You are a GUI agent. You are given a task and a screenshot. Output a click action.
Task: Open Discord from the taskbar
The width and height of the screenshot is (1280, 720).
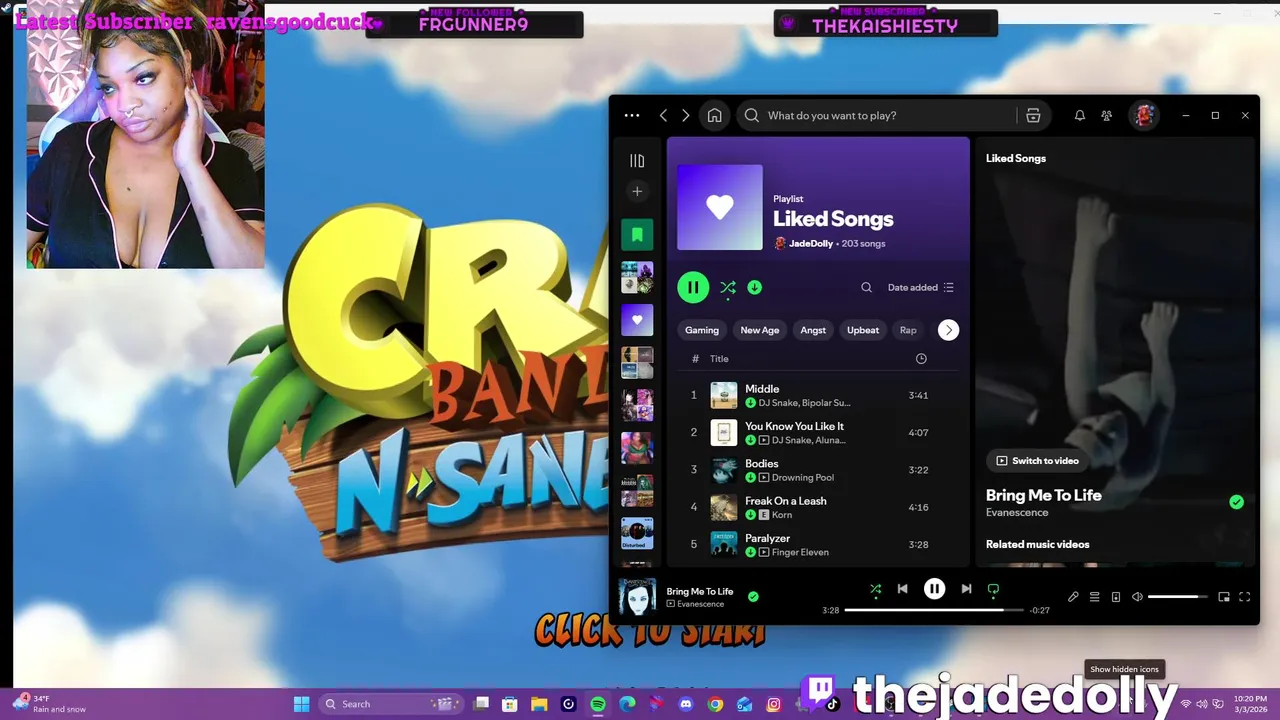coord(686,704)
